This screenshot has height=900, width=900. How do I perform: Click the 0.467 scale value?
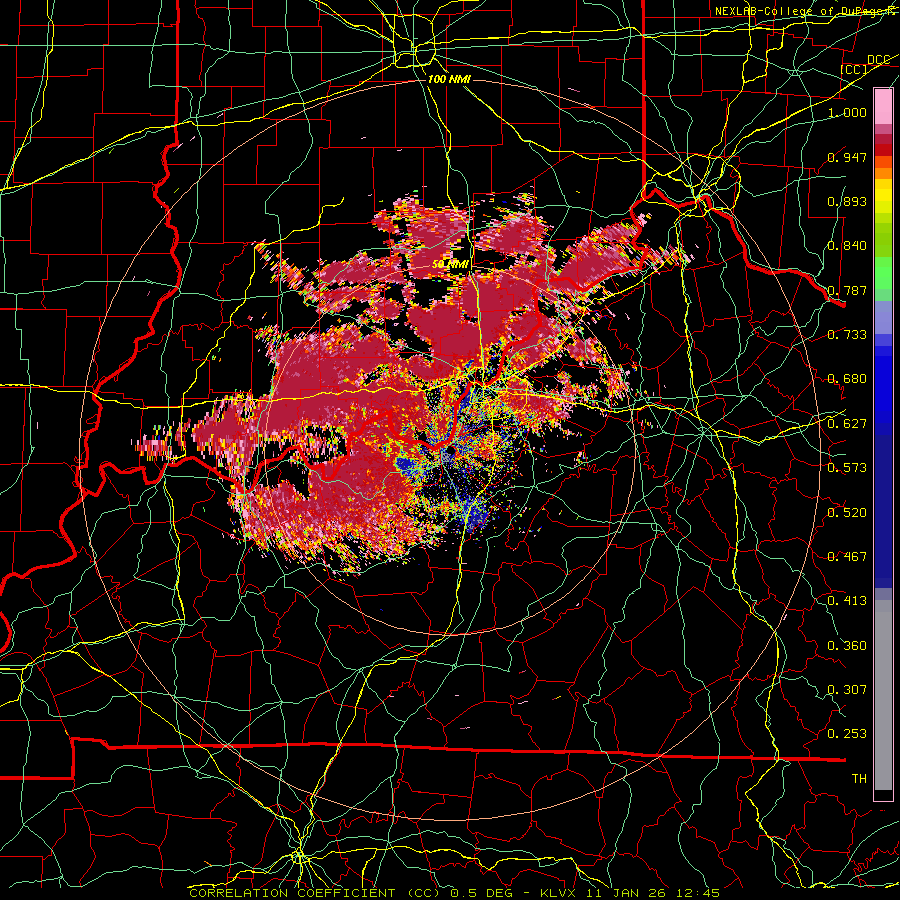point(847,557)
